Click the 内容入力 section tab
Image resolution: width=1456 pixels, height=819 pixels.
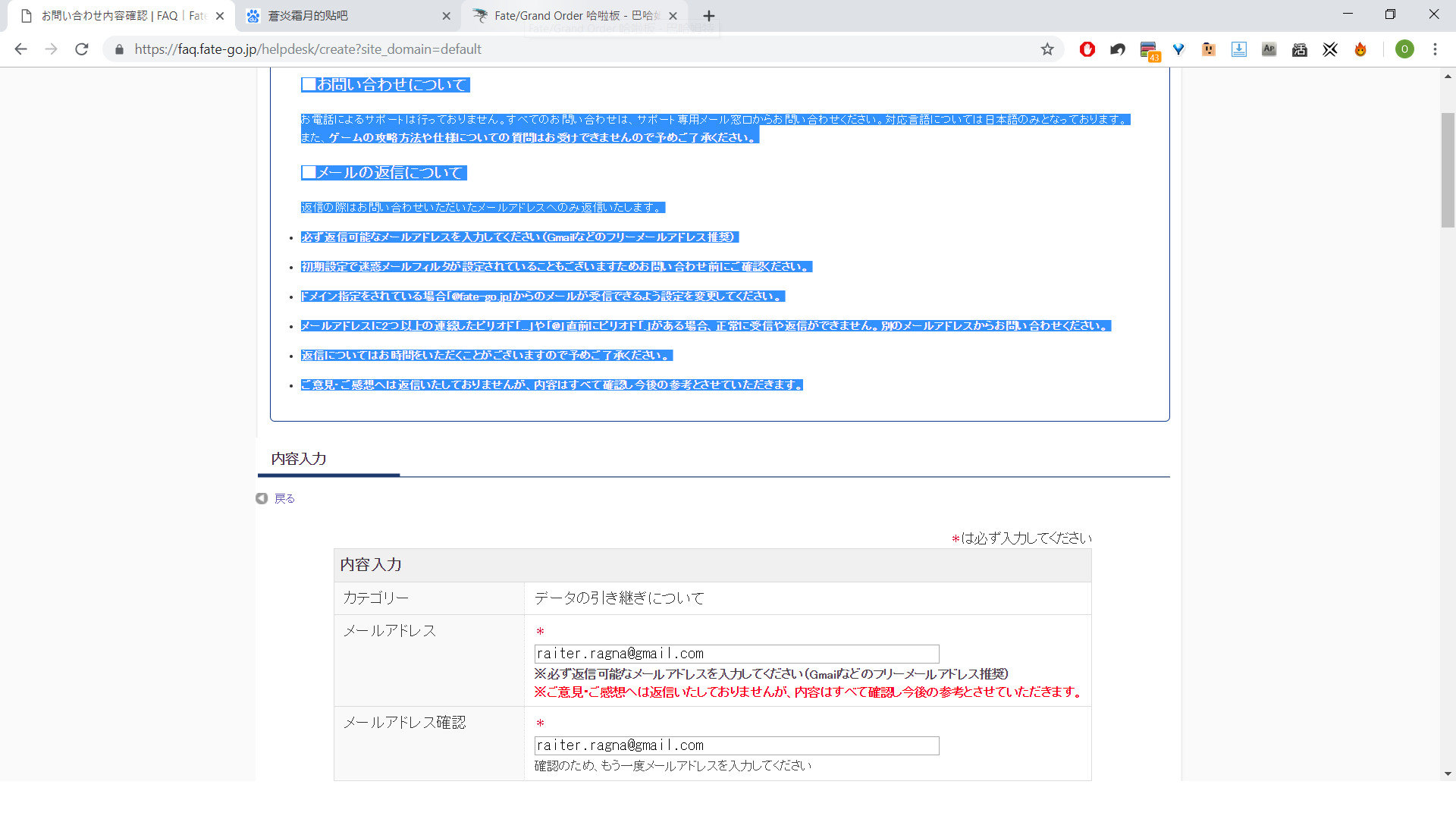click(x=299, y=459)
